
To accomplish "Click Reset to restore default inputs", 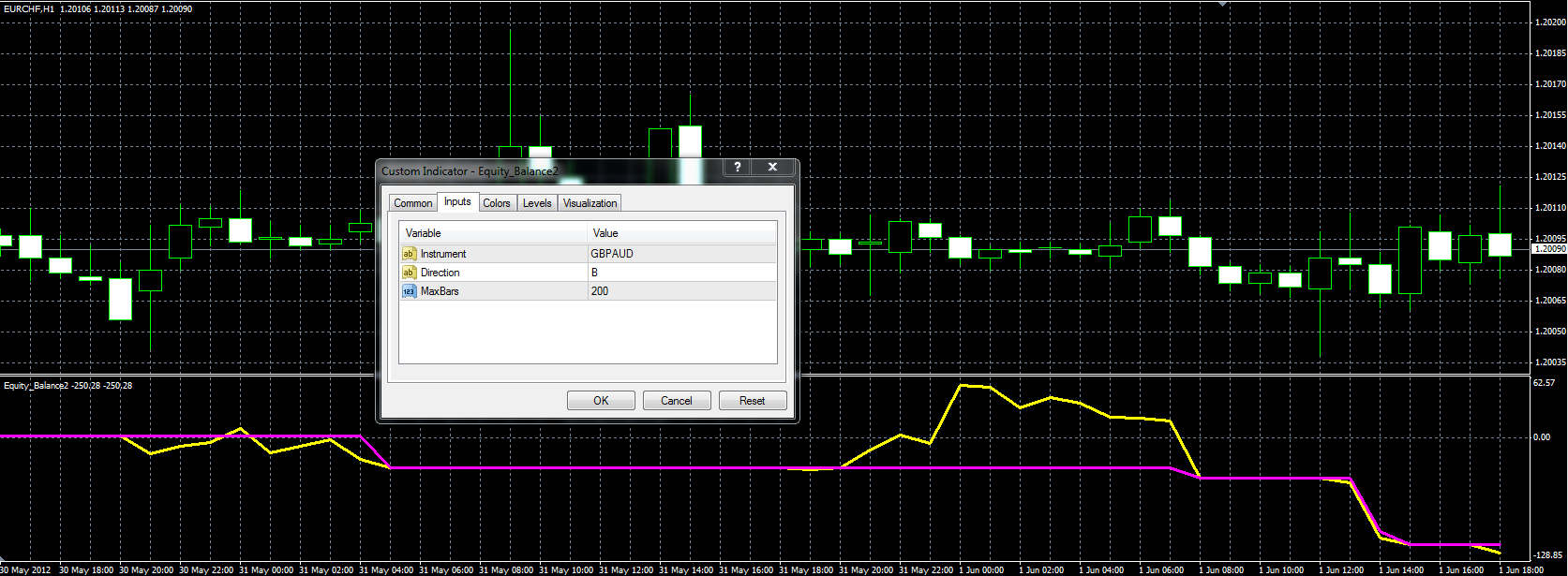I will (x=753, y=401).
